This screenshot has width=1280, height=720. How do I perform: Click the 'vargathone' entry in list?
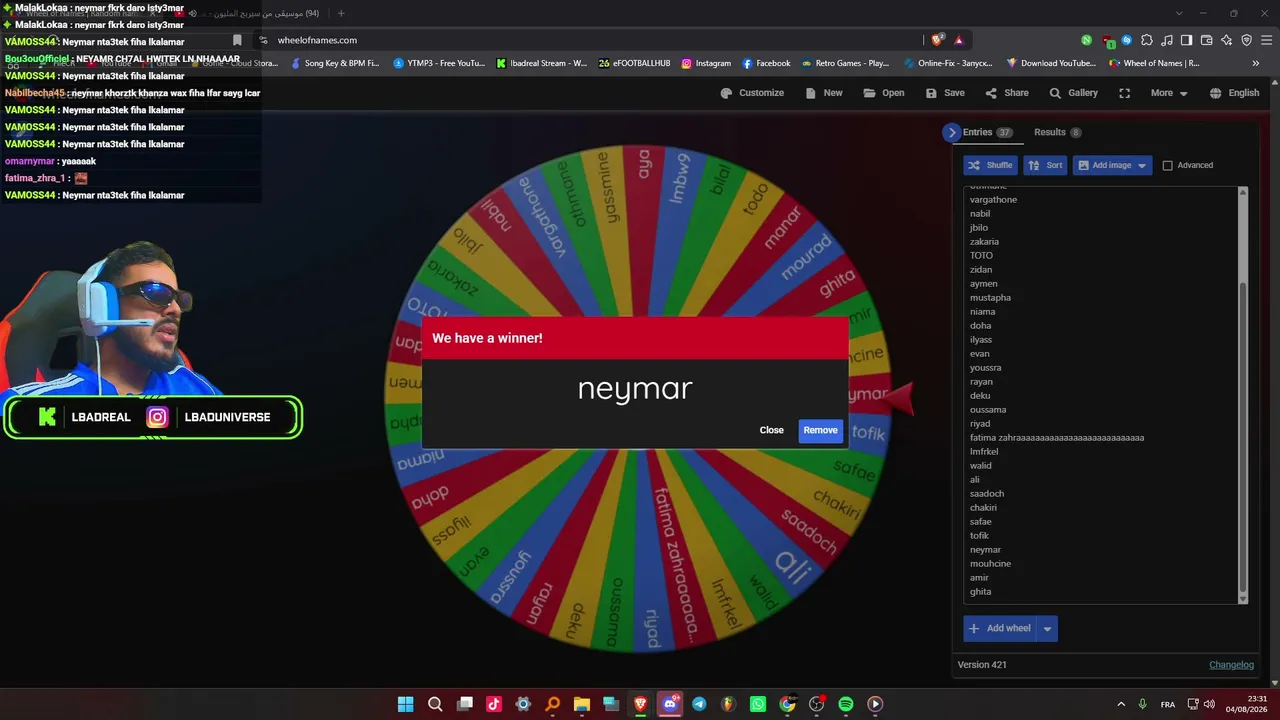(x=993, y=200)
